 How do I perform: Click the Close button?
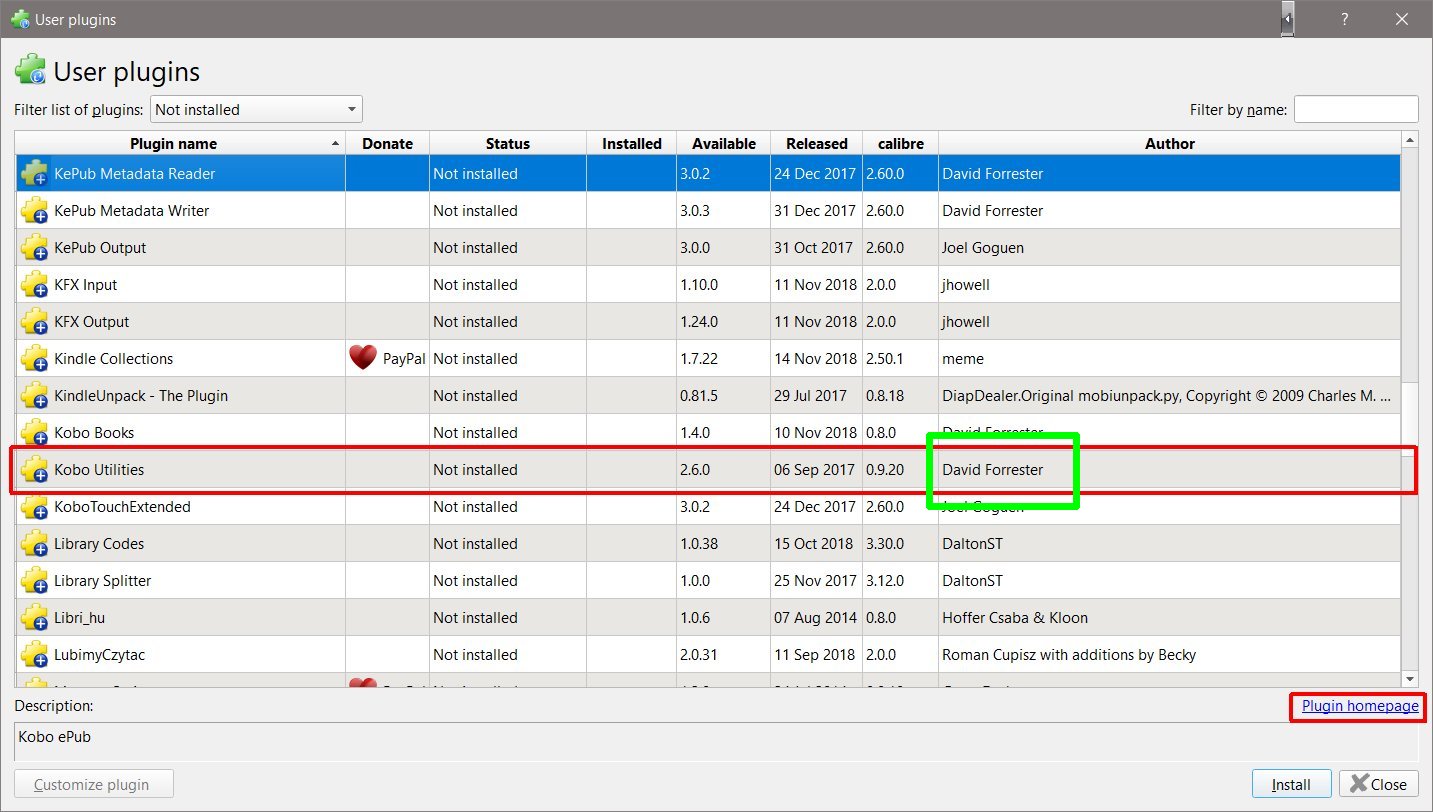[x=1379, y=784]
